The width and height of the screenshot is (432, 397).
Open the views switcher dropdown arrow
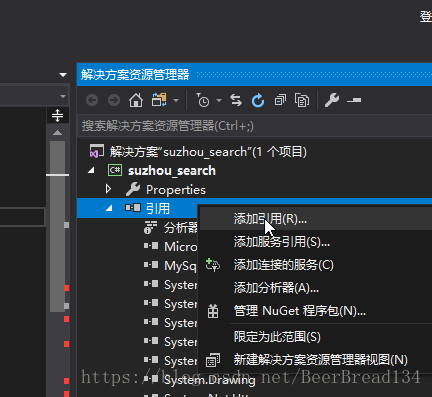(x=176, y=100)
